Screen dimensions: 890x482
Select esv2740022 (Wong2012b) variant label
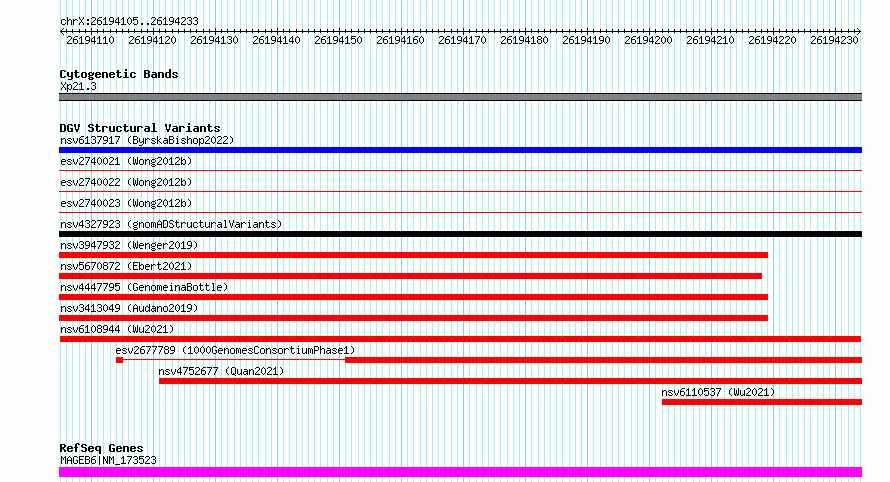click(126, 182)
